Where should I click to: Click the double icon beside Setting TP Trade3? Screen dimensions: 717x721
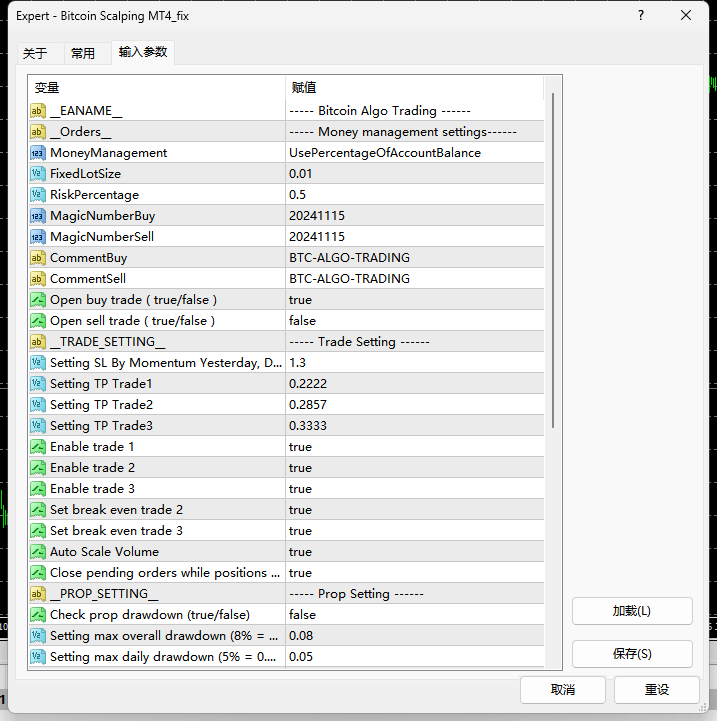(38, 426)
